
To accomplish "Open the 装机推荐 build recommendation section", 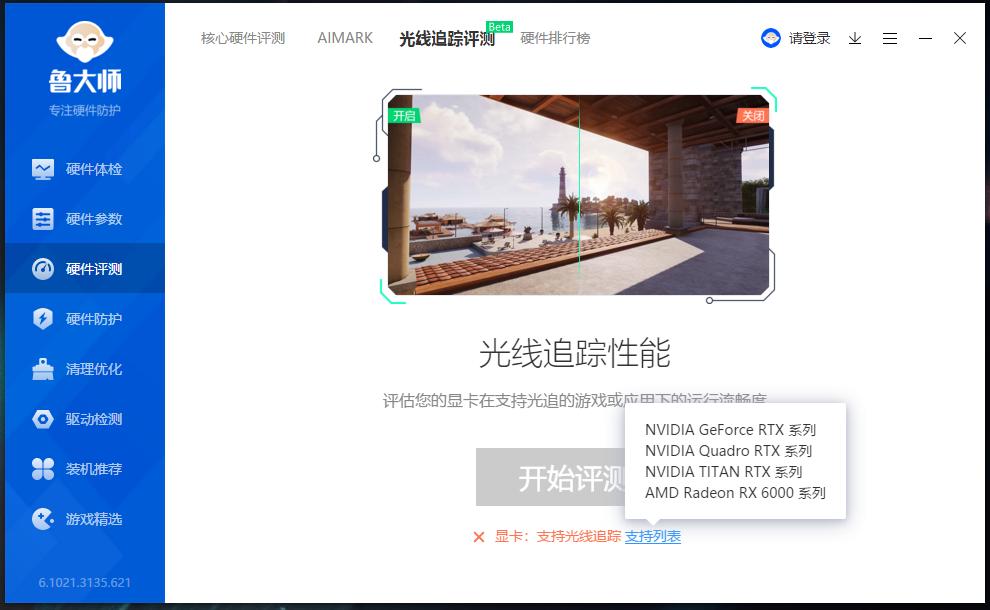I will (x=84, y=468).
